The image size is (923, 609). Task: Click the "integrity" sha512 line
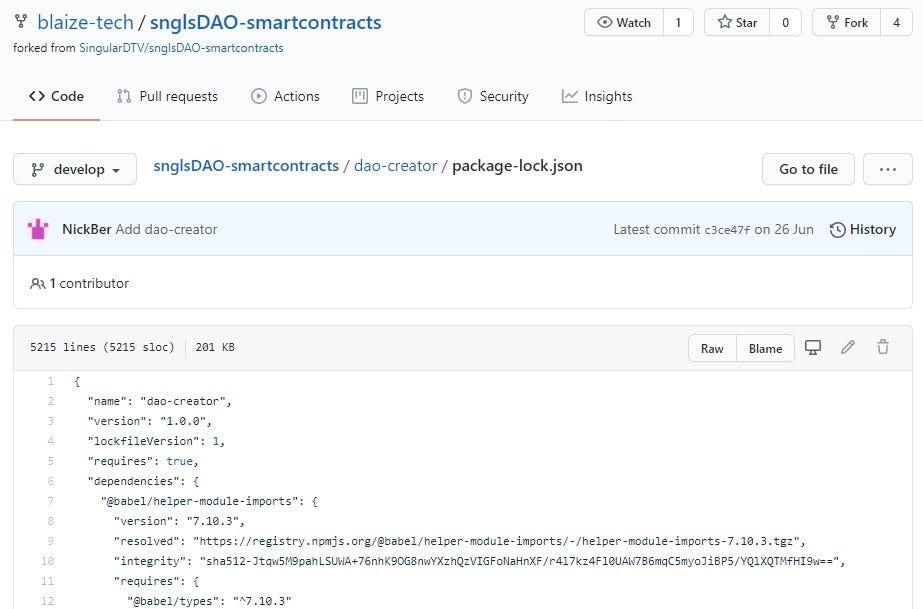(x=479, y=561)
